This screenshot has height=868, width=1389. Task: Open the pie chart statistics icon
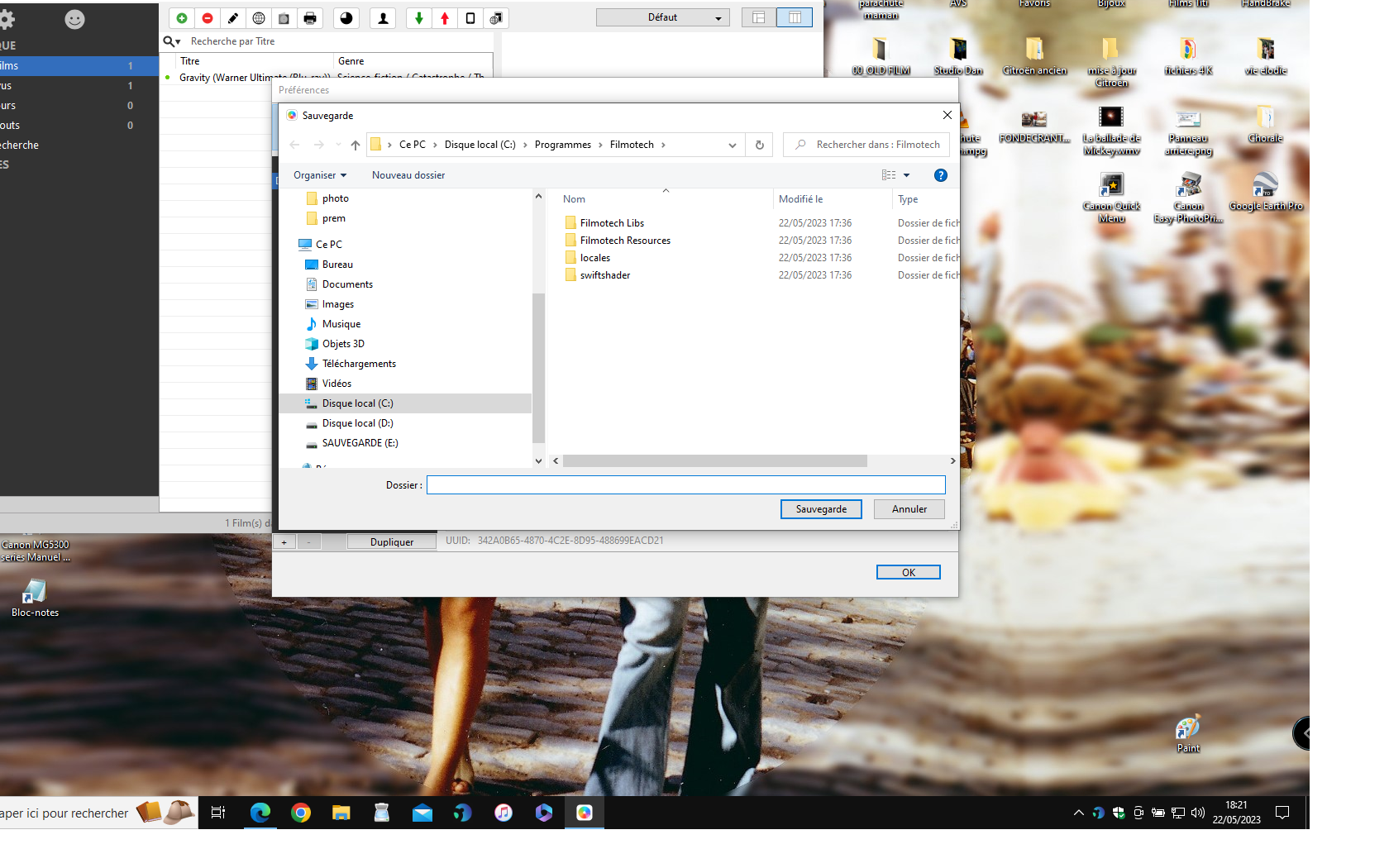point(346,18)
